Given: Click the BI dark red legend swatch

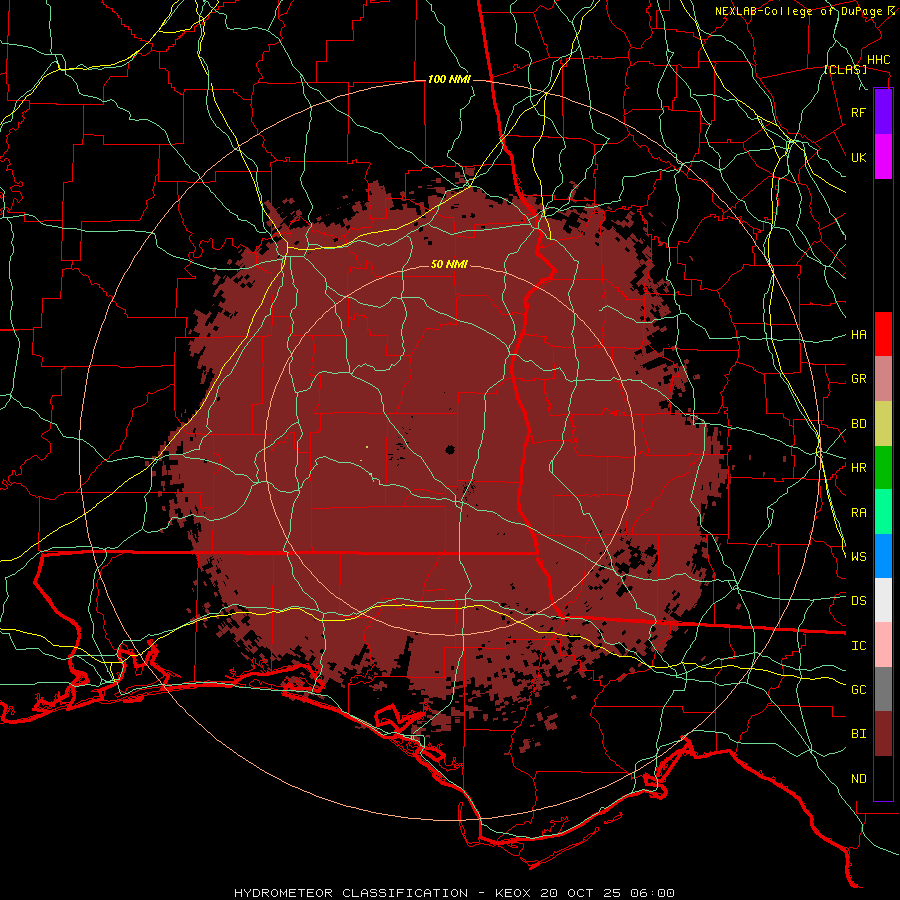Looking at the screenshot, I should [883, 734].
